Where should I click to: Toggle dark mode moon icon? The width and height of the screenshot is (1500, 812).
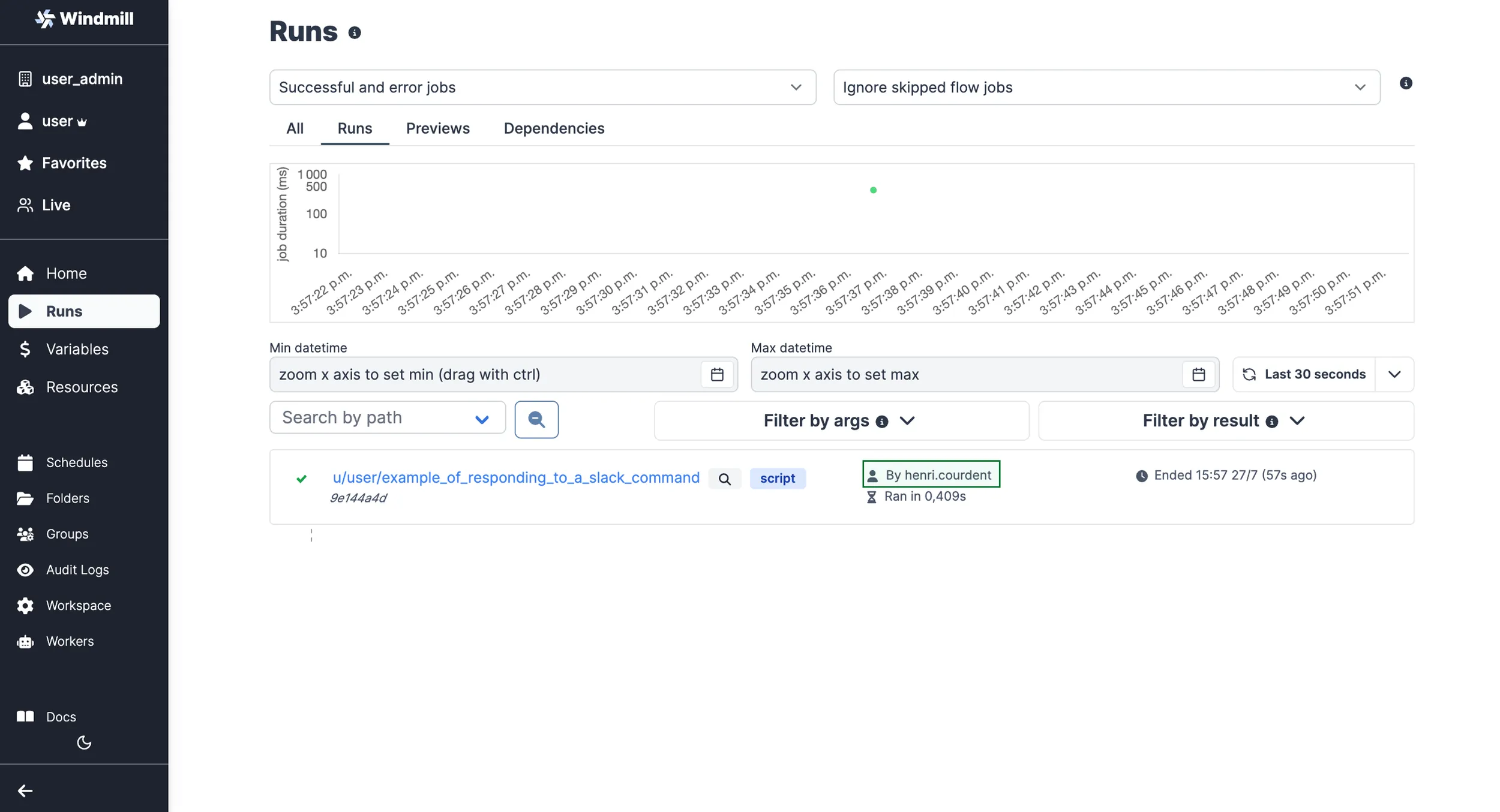[x=84, y=742]
